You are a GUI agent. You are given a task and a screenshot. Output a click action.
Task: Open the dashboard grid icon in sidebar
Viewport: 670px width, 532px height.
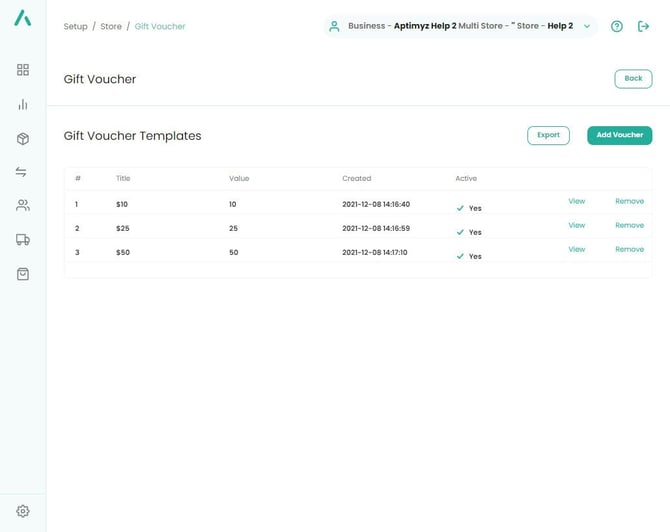click(22, 70)
